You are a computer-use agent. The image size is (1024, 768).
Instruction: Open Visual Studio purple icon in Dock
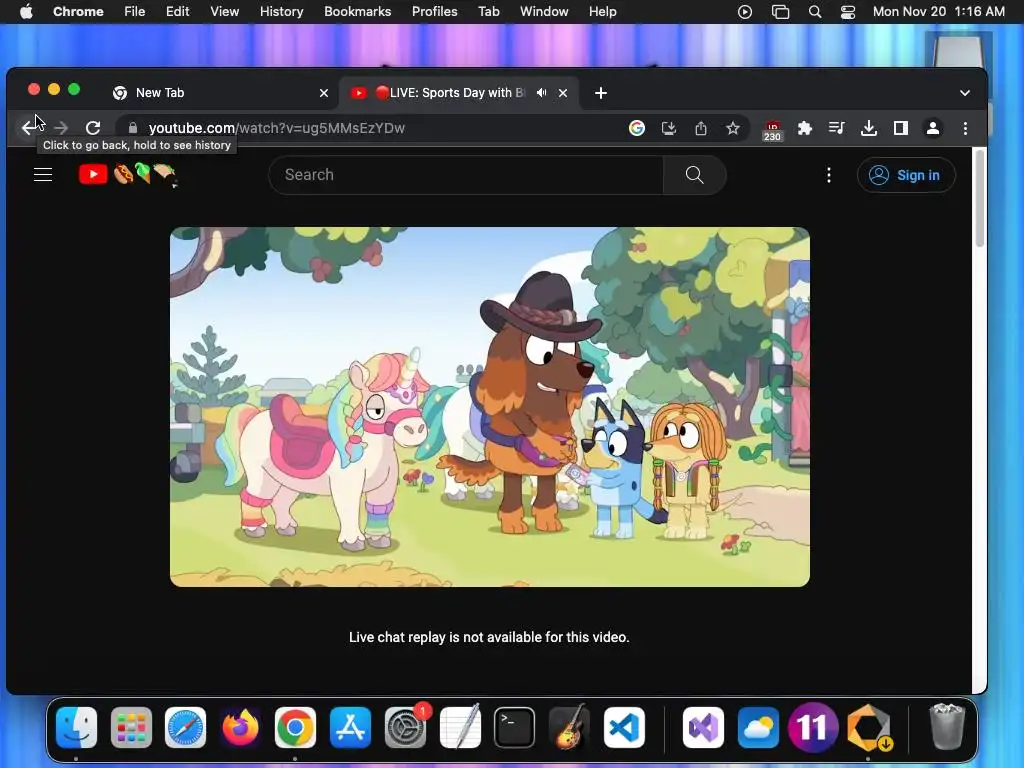(x=703, y=728)
